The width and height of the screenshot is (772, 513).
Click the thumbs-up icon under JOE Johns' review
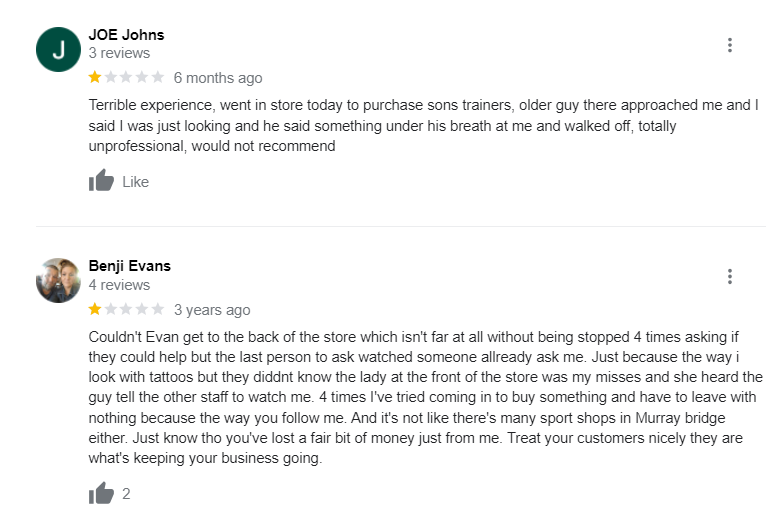pyautogui.click(x=101, y=181)
